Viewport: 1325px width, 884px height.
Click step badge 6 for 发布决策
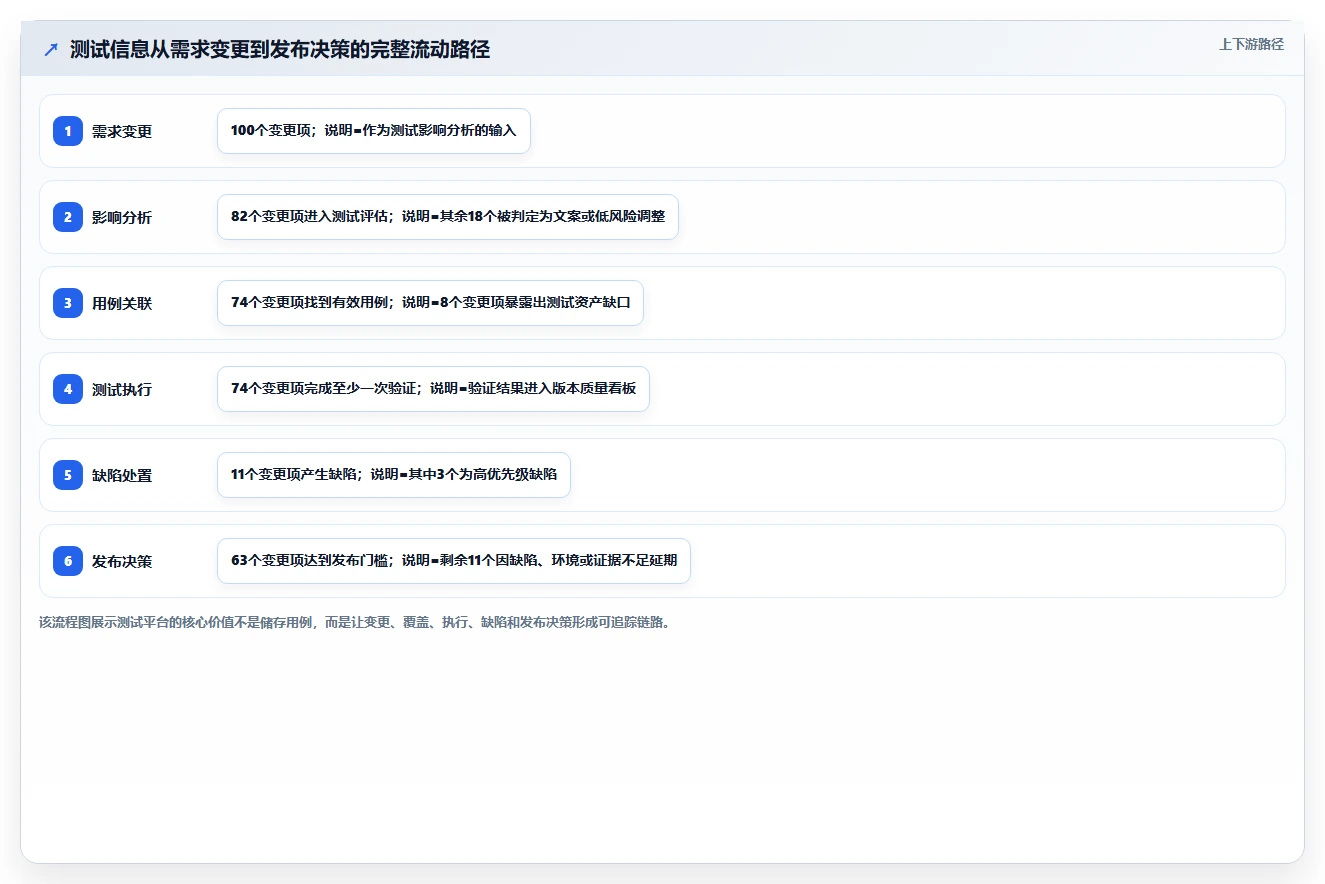[68, 561]
